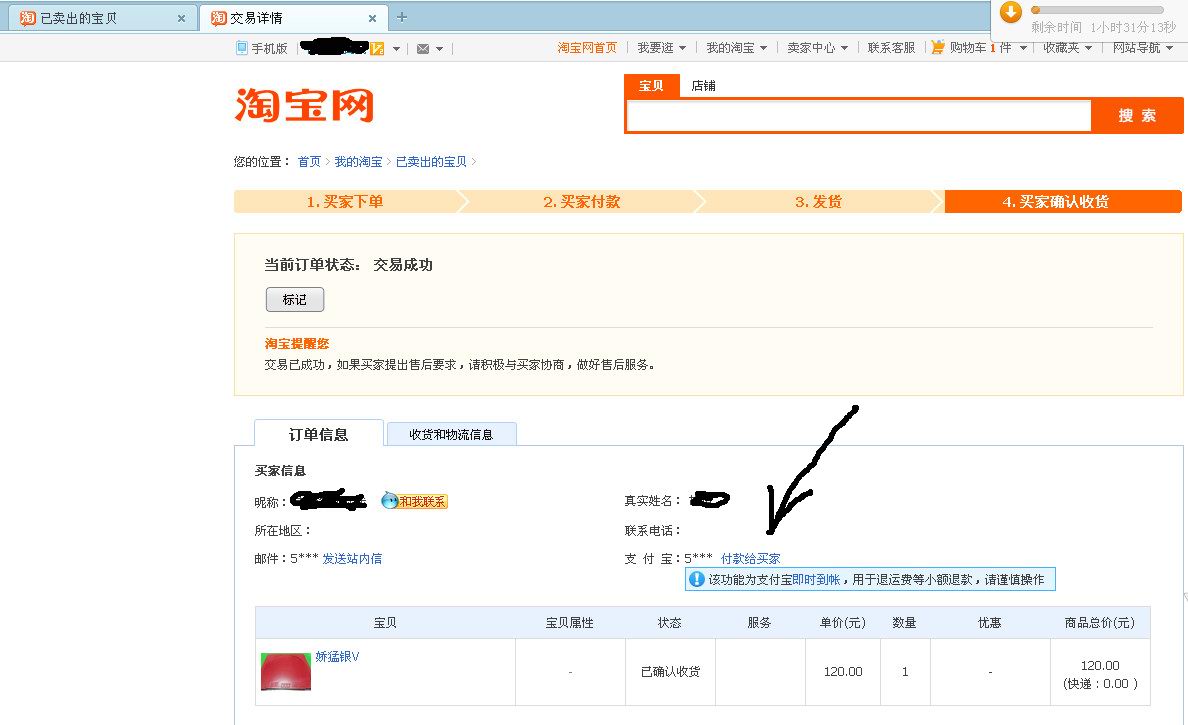
Task: Click the red product thumbnail image
Action: pos(286,671)
